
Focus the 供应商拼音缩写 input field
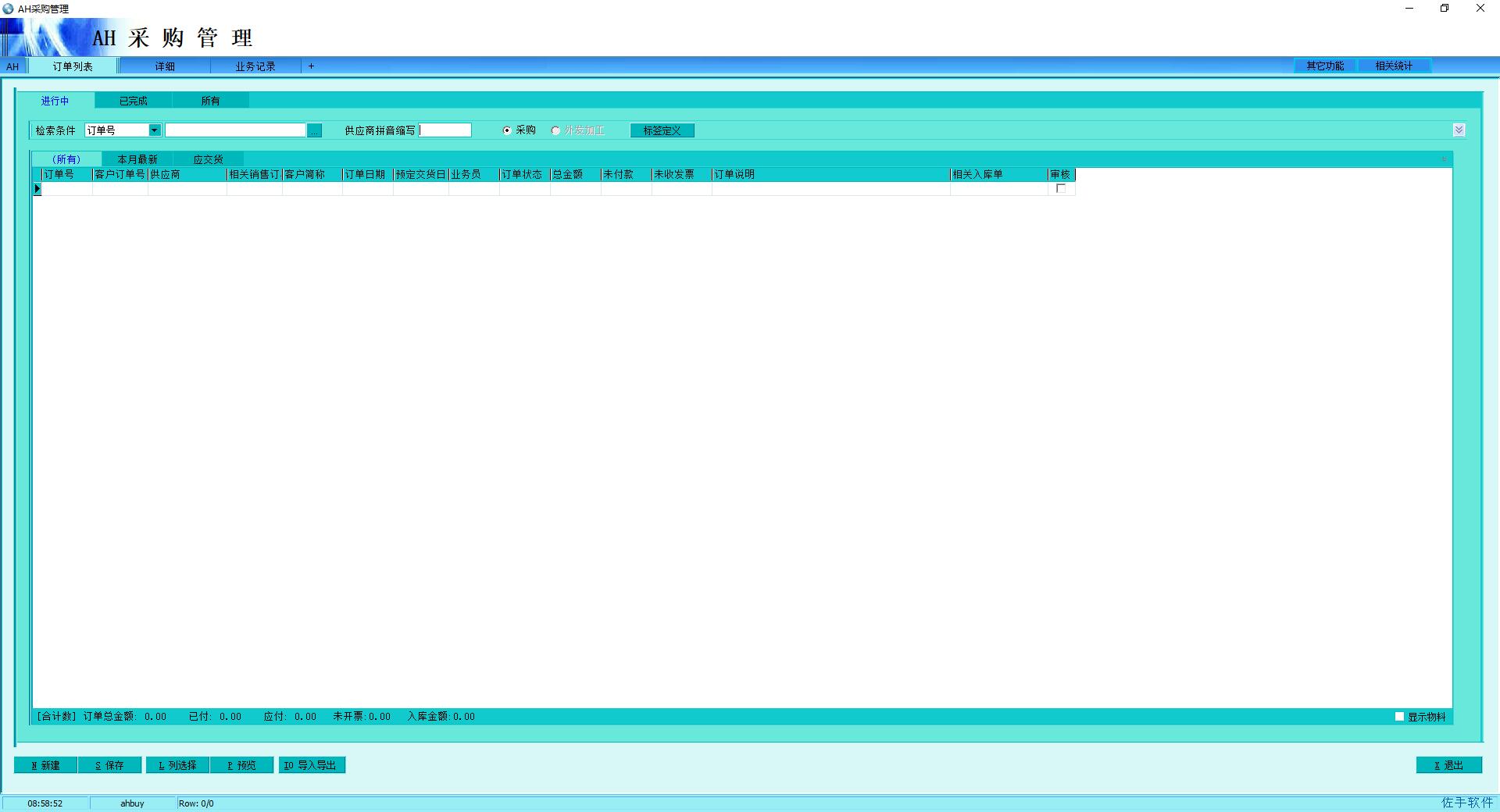[x=445, y=130]
